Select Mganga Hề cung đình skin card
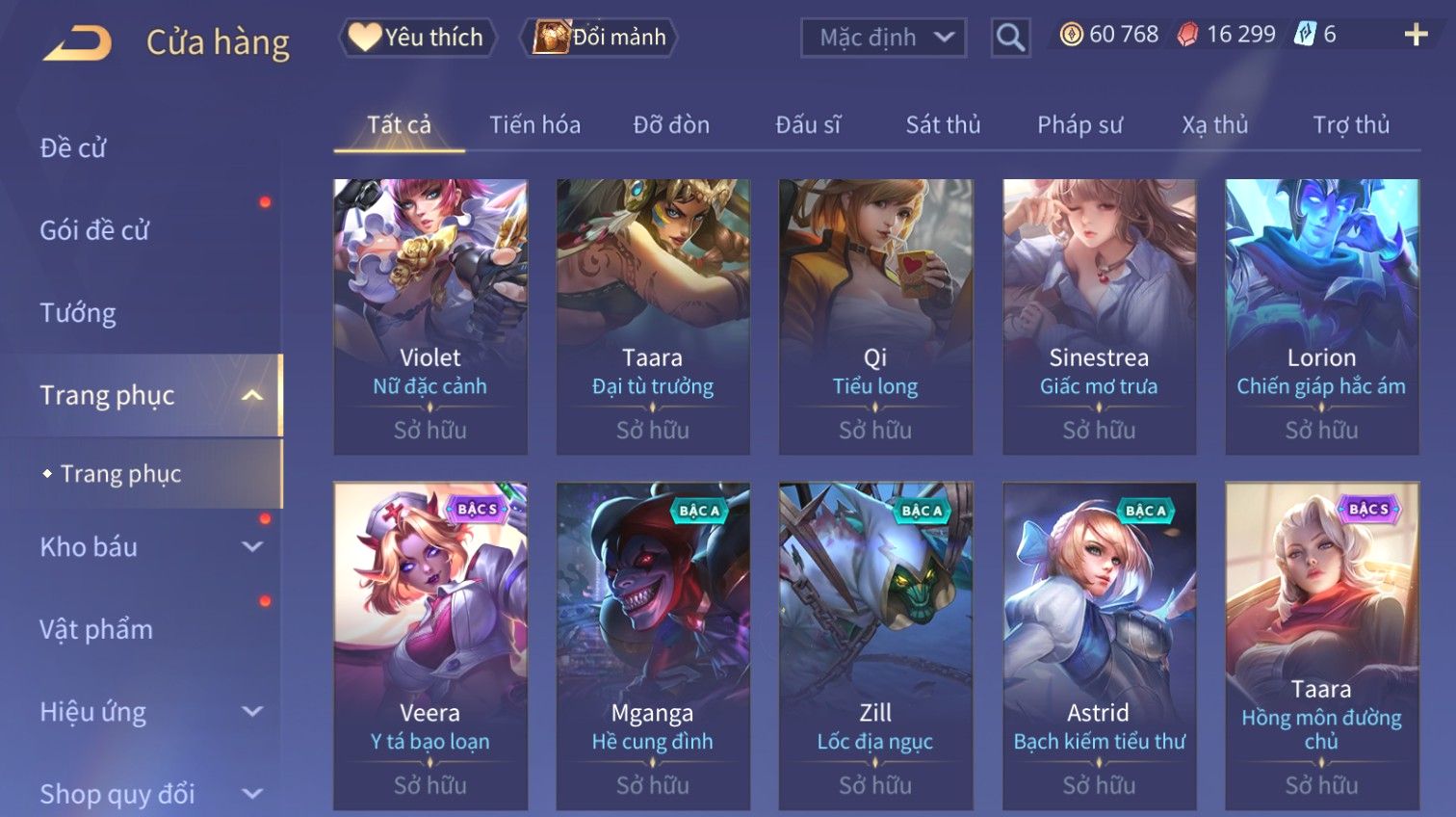1456x817 pixels. pos(653,646)
